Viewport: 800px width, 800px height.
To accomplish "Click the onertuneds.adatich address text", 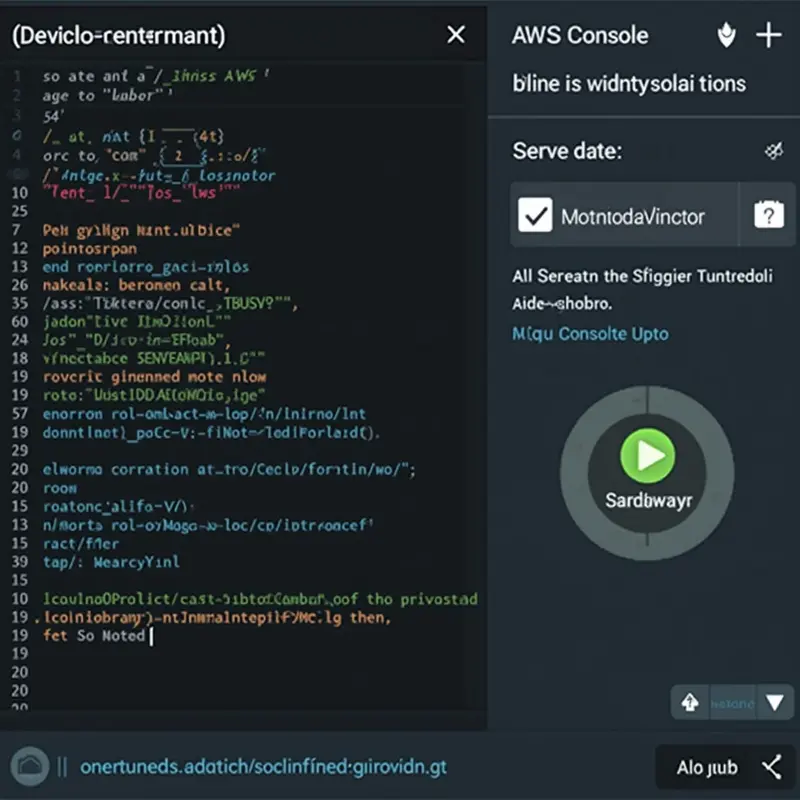I will [x=263, y=767].
